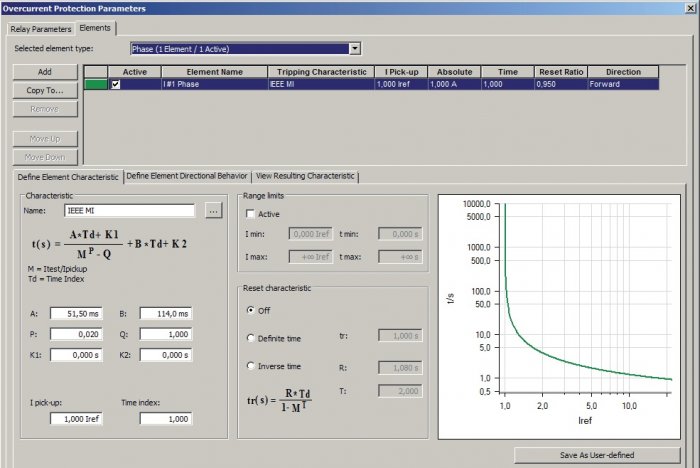Screen dimensions: 700x468
Task: Click the IEEE MI tripping characteristic cell
Action: 321,84
